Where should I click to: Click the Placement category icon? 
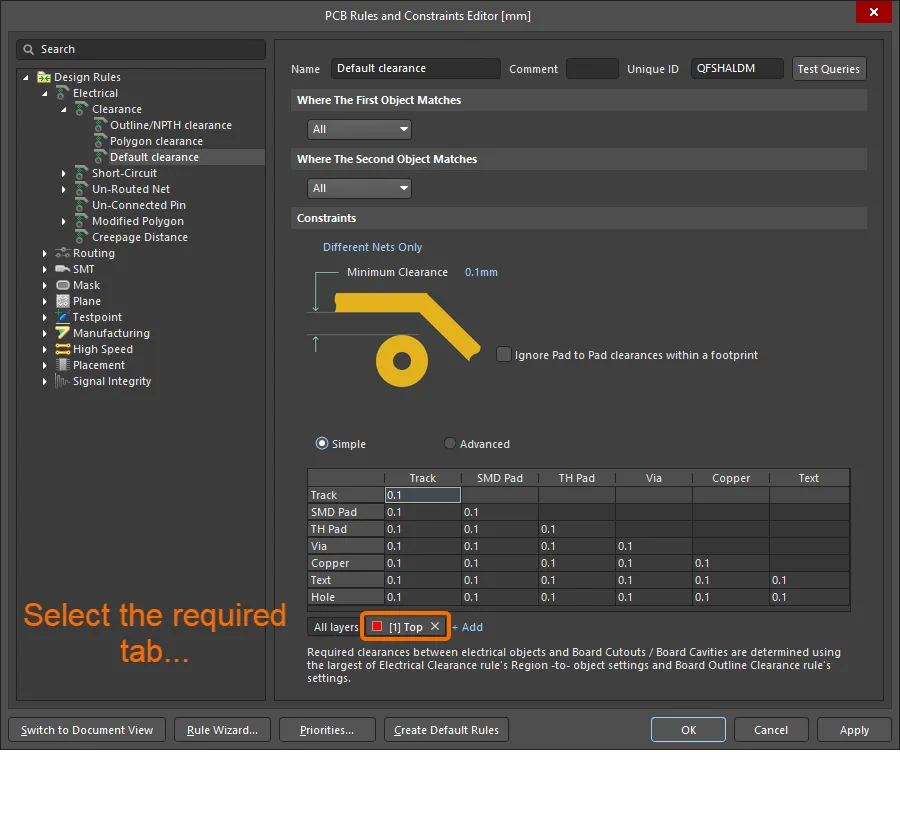pos(63,365)
